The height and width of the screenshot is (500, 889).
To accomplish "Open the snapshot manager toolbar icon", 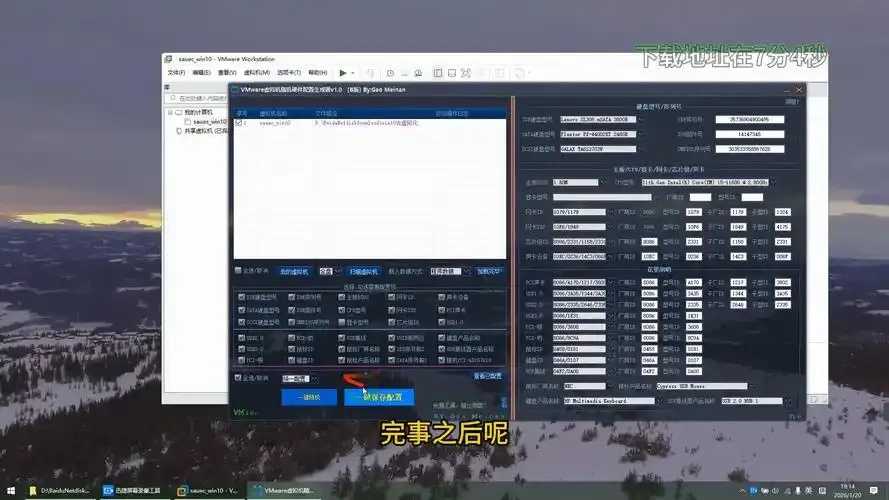I will pos(418,73).
